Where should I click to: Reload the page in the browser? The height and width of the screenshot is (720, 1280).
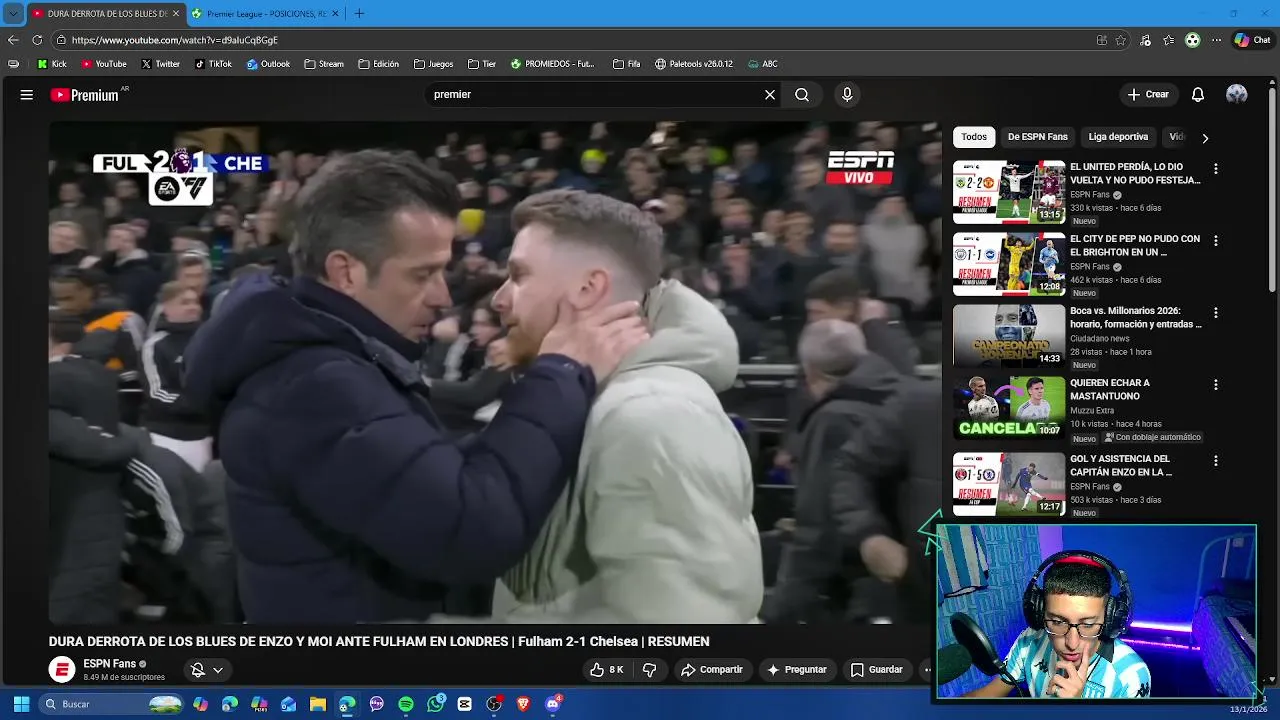(x=37, y=40)
